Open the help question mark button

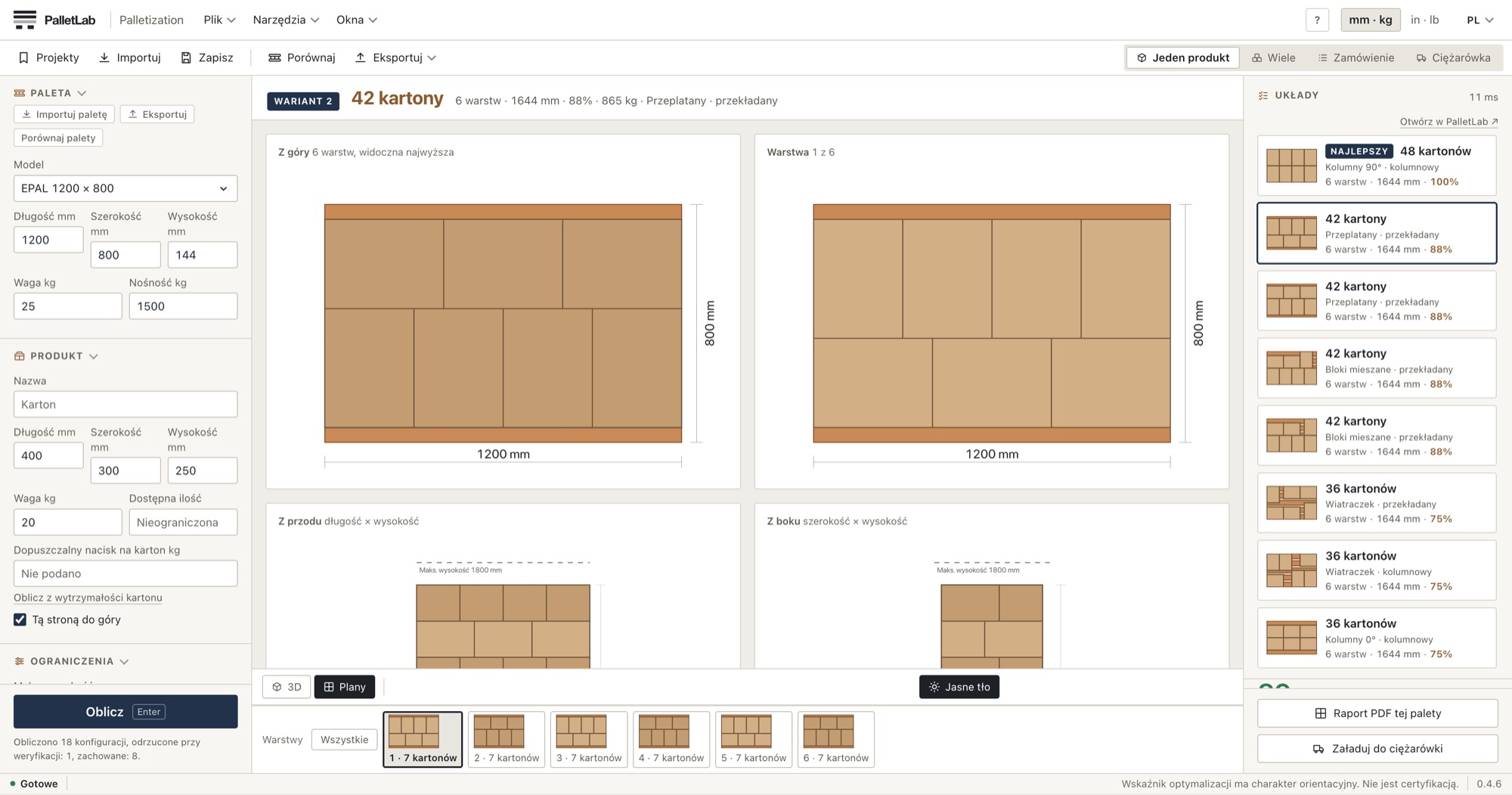click(1317, 20)
